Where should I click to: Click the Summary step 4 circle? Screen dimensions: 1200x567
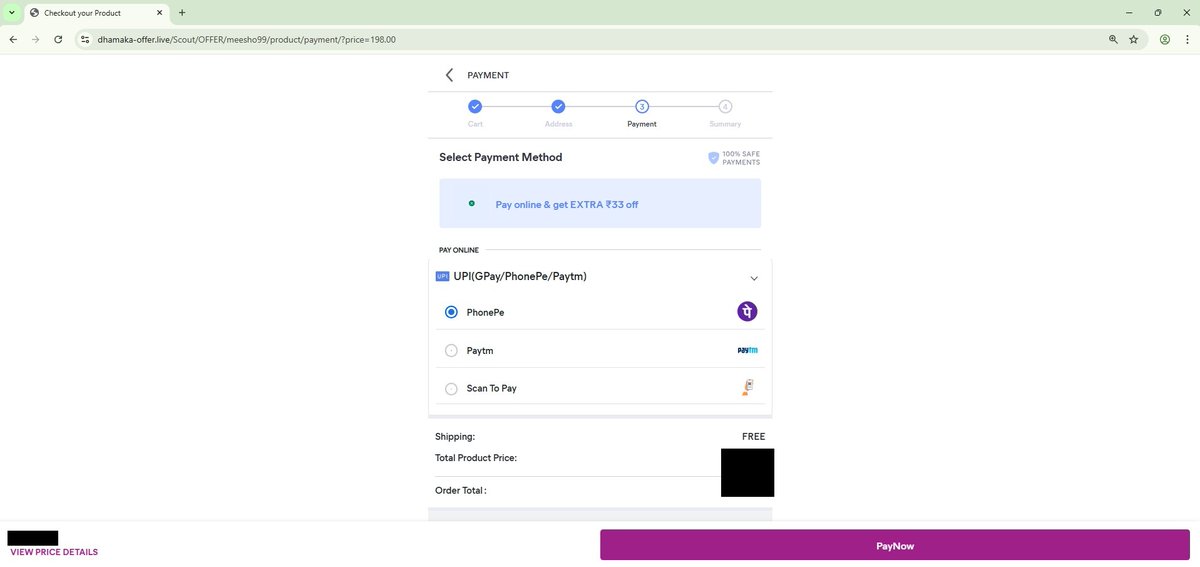coord(725,106)
